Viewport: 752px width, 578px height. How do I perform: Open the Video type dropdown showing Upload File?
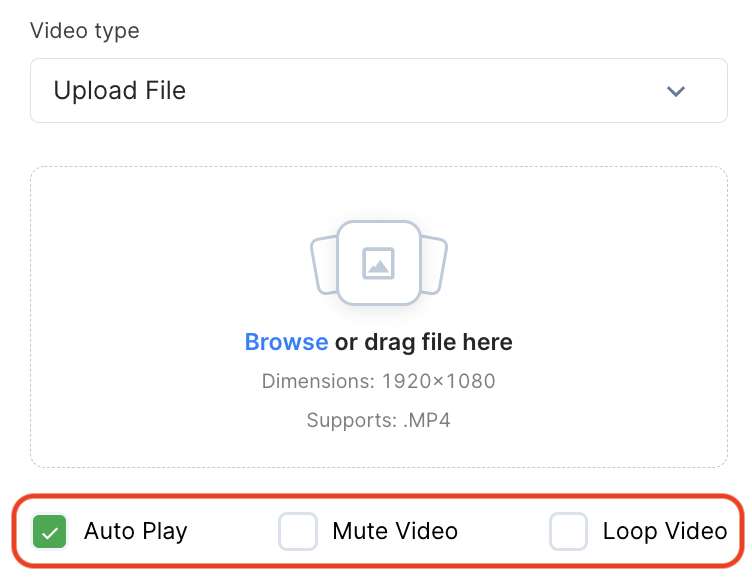[x=379, y=91]
